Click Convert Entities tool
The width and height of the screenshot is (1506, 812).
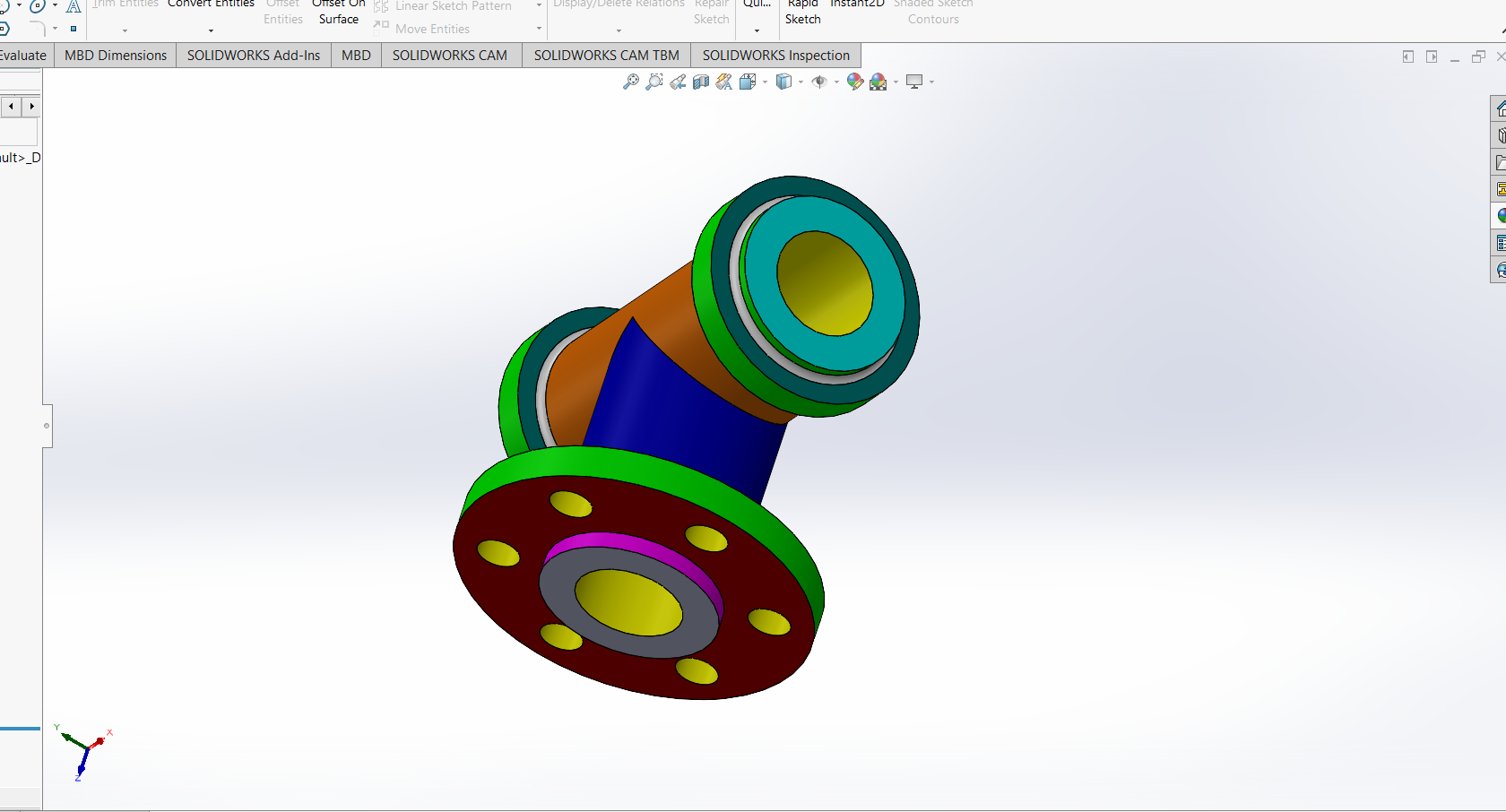pos(211,4)
